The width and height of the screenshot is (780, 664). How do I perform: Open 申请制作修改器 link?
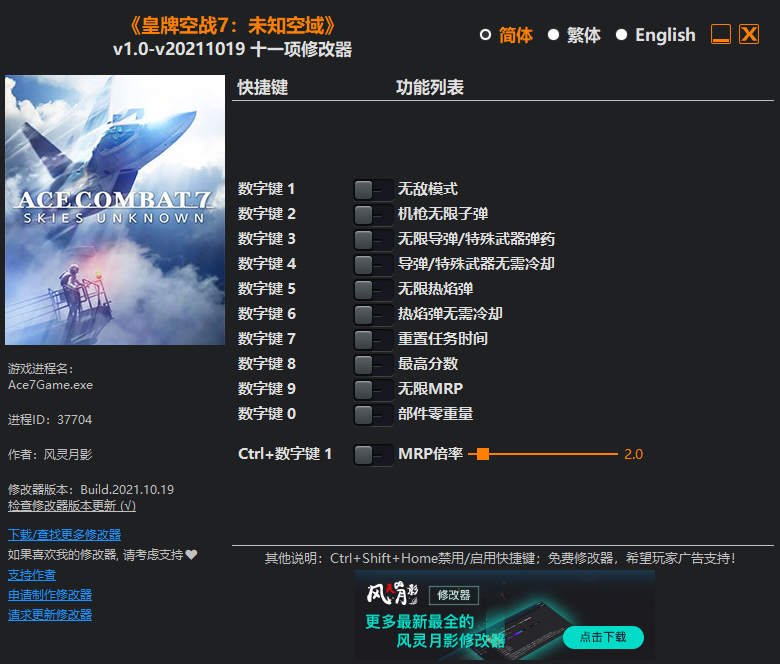50,595
